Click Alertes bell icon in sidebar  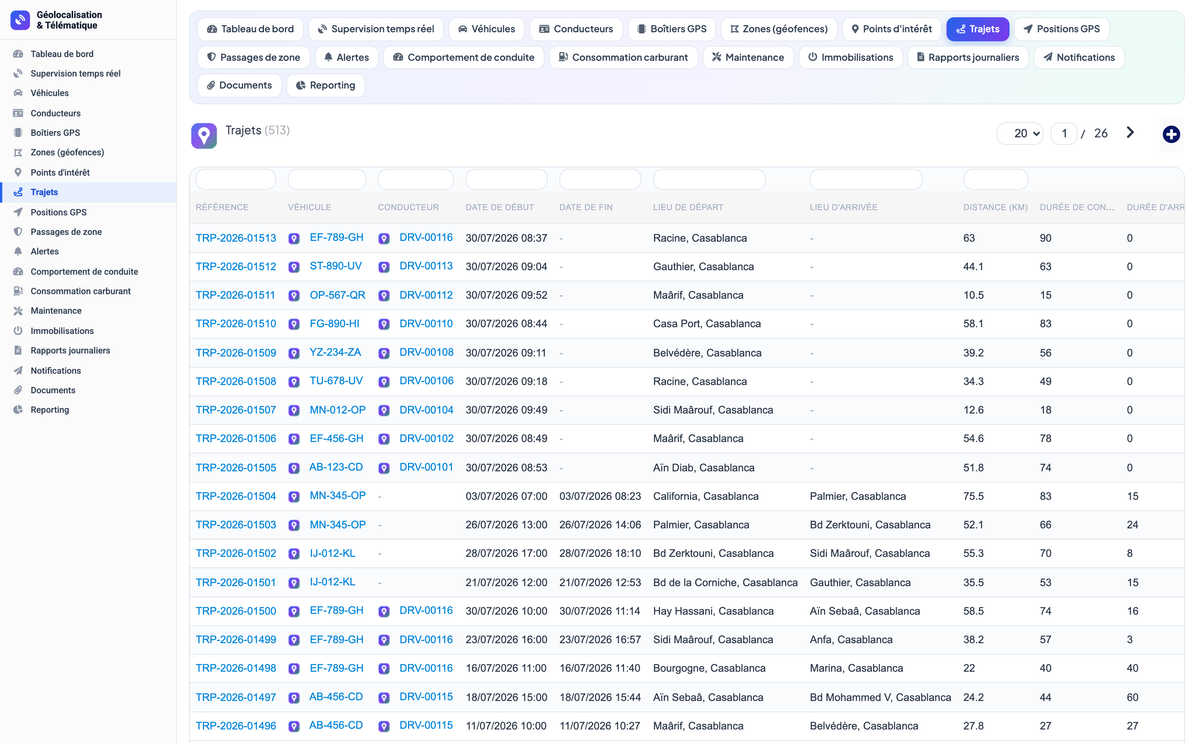tap(18, 252)
